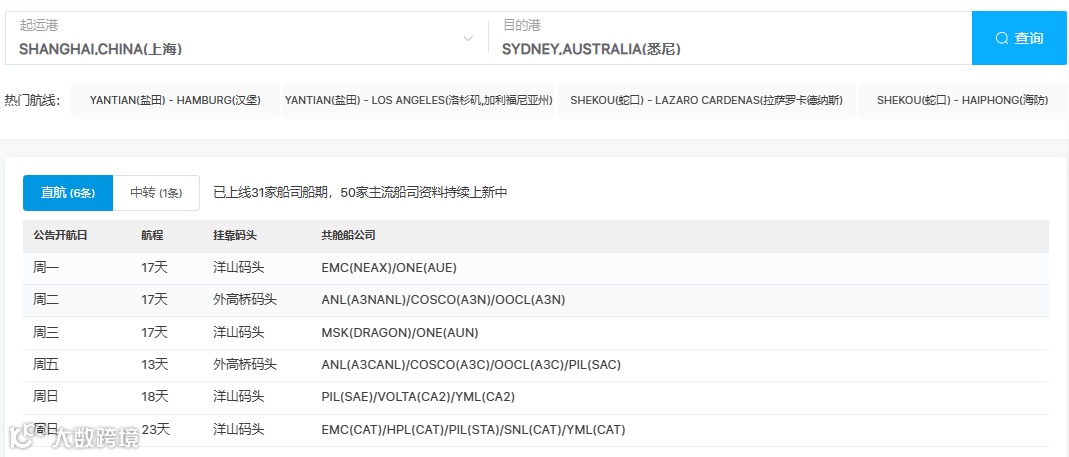The image size is (1069, 457).
Task: Click EMC(CAT)/HPL(CAT)/PIL(STA)/SNL(CAT)/YML(CAT) carrier text
Action: (473, 430)
